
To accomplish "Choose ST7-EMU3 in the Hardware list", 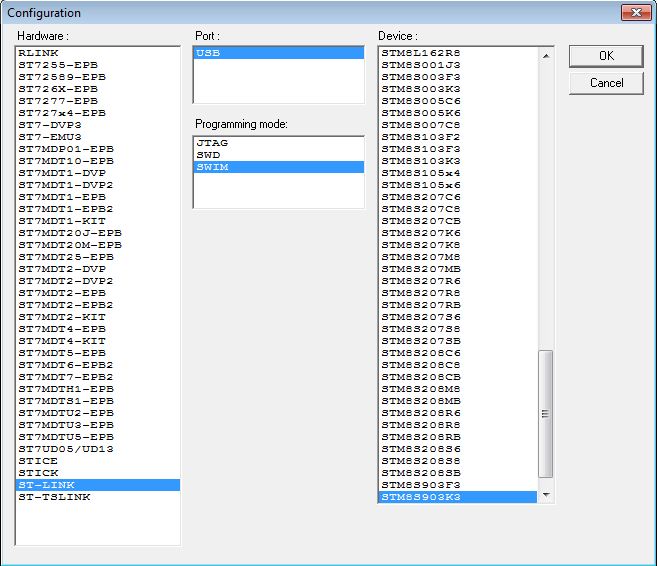I will pyautogui.click(x=50, y=137).
